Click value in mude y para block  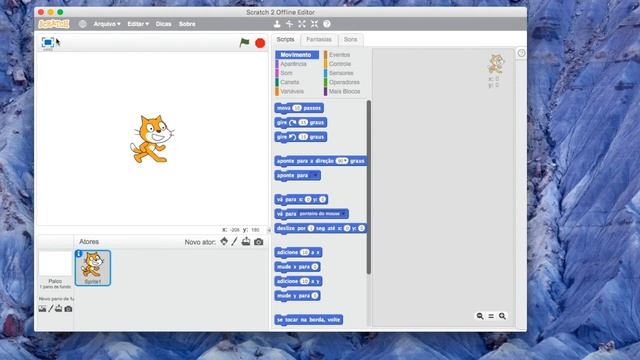click(x=315, y=296)
